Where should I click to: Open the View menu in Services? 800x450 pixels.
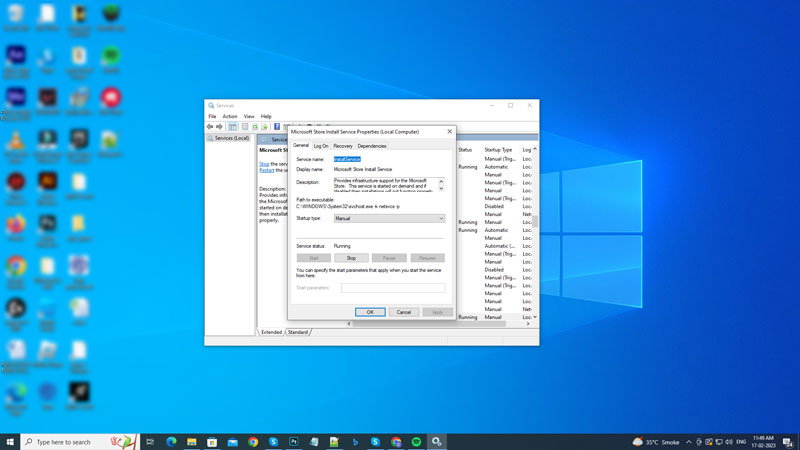(249, 116)
